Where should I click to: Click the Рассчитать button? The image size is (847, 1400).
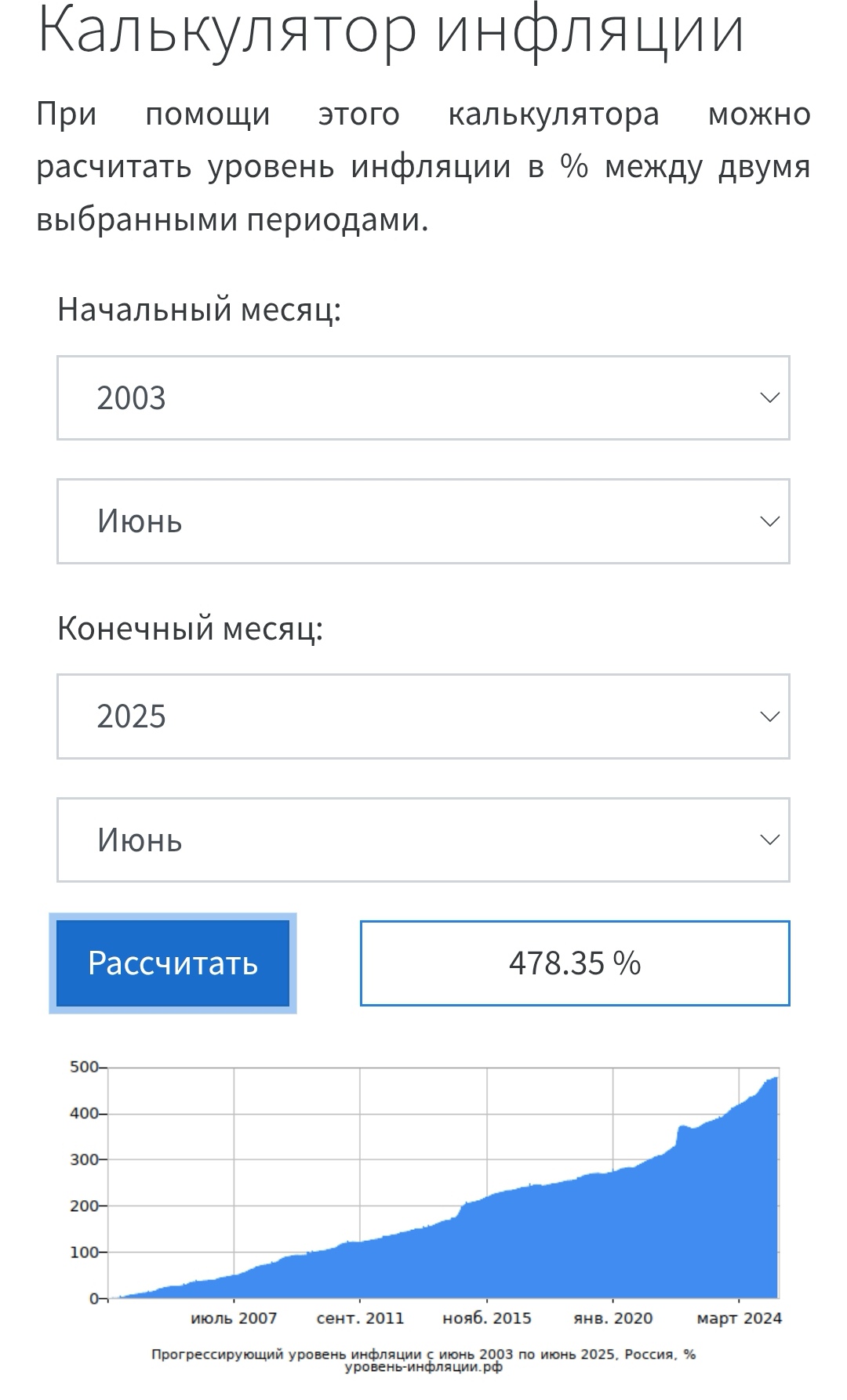173,963
